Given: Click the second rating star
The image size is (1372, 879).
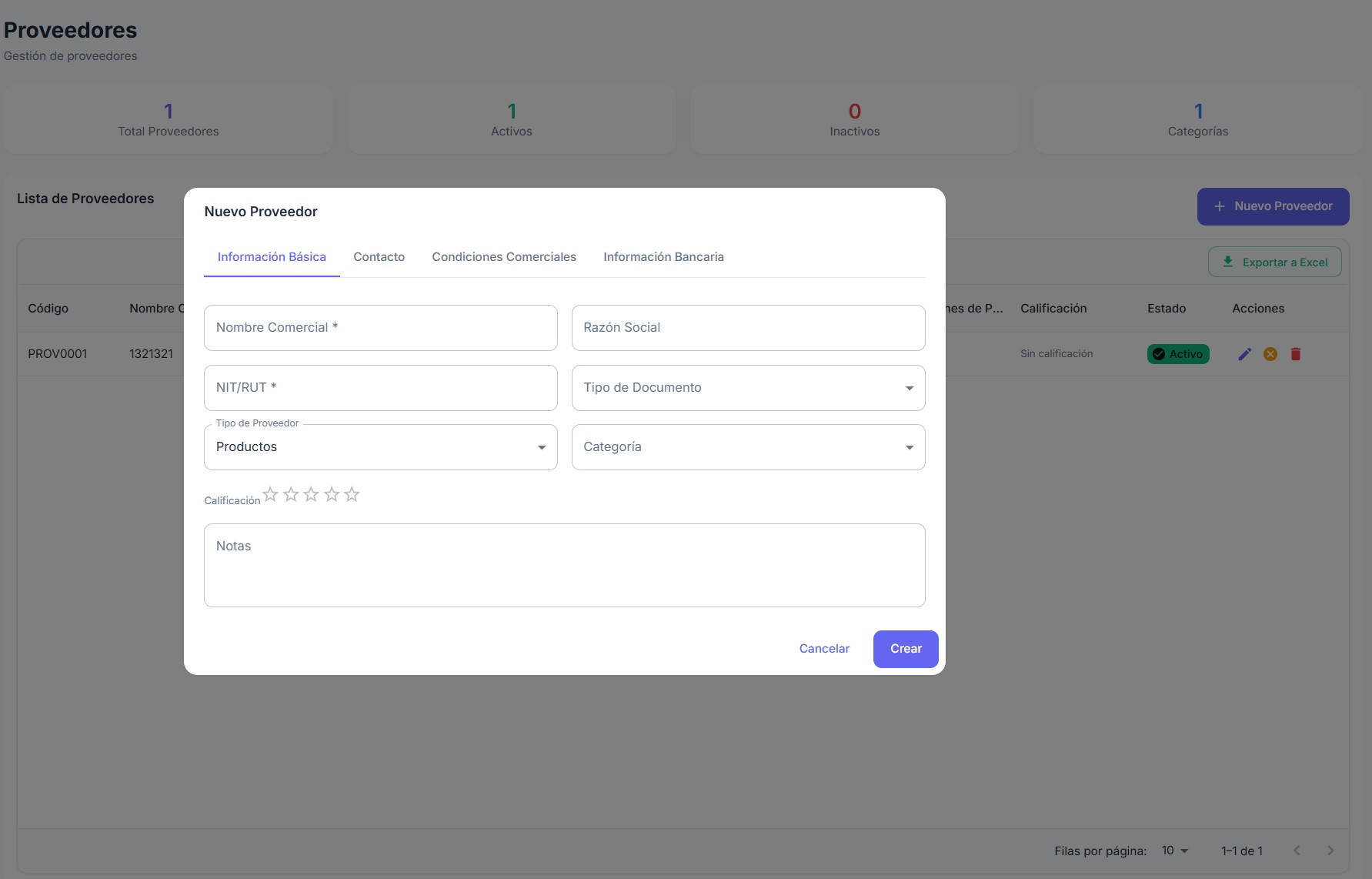Looking at the screenshot, I should (291, 494).
